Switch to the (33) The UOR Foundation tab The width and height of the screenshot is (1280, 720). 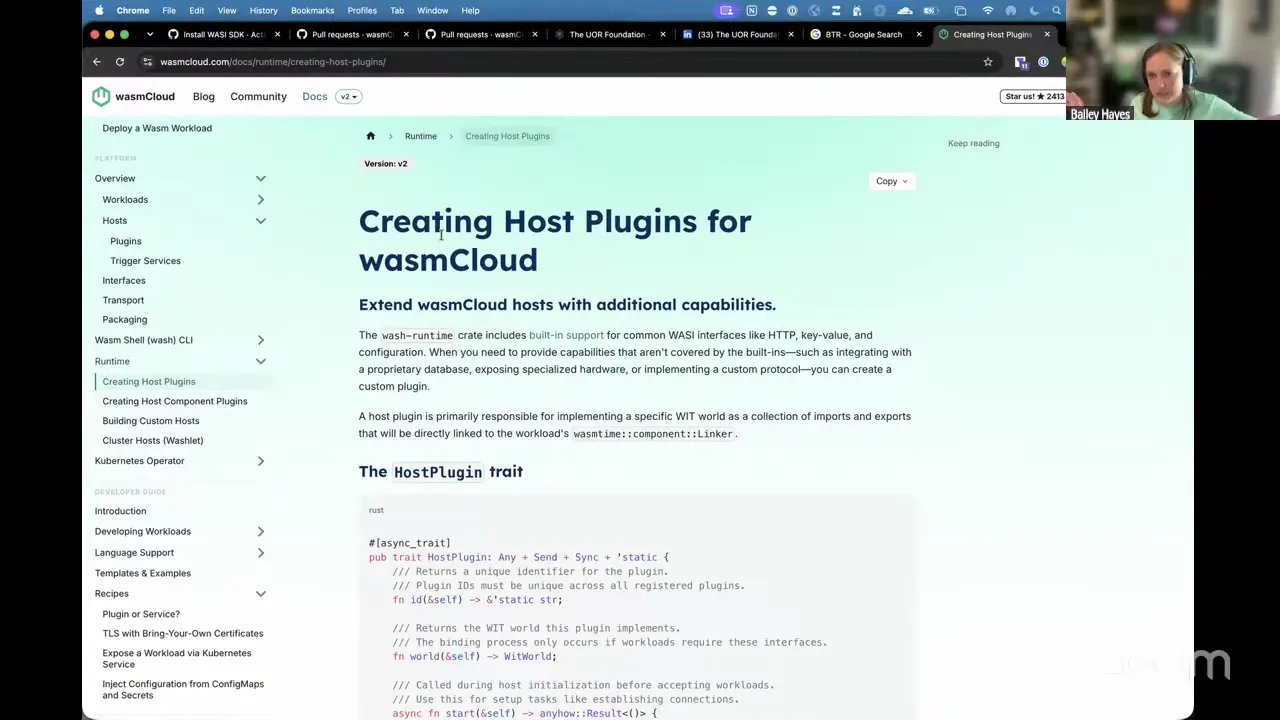tap(737, 34)
